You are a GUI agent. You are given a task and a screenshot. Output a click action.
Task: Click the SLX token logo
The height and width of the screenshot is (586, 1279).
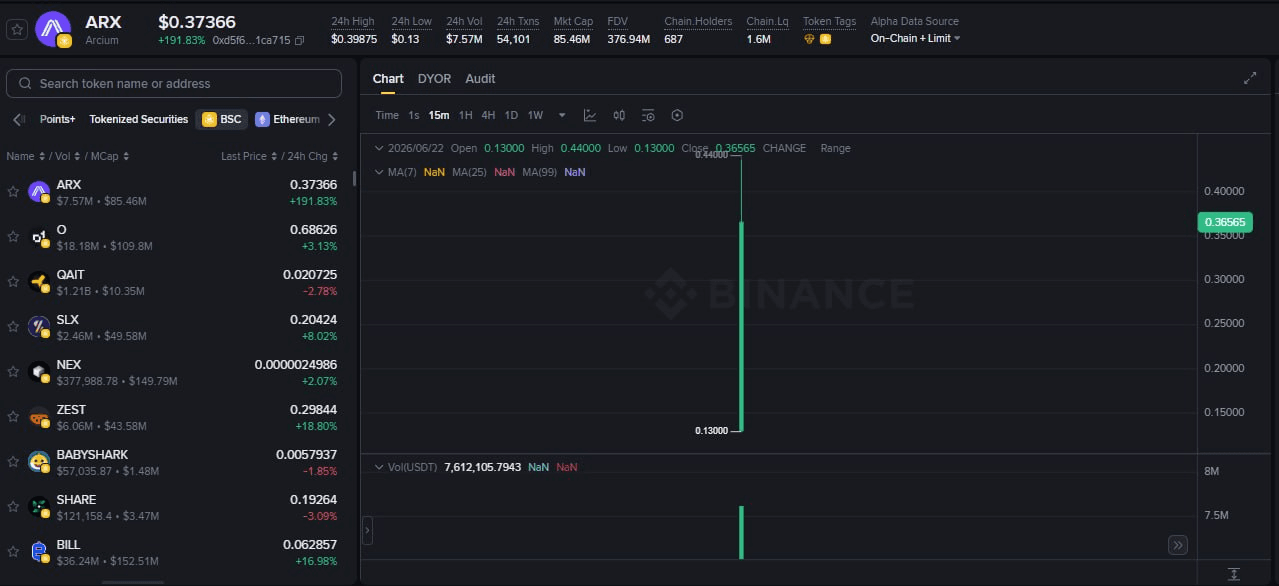point(39,327)
